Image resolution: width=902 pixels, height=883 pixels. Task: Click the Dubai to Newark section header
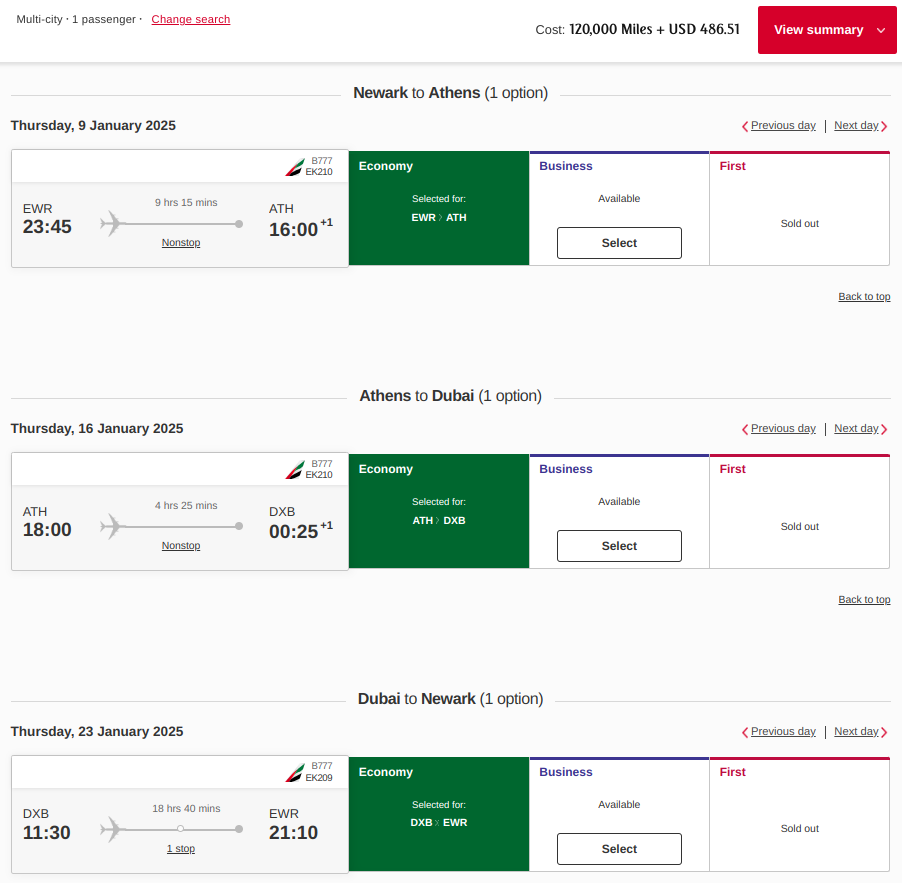pyautogui.click(x=450, y=698)
